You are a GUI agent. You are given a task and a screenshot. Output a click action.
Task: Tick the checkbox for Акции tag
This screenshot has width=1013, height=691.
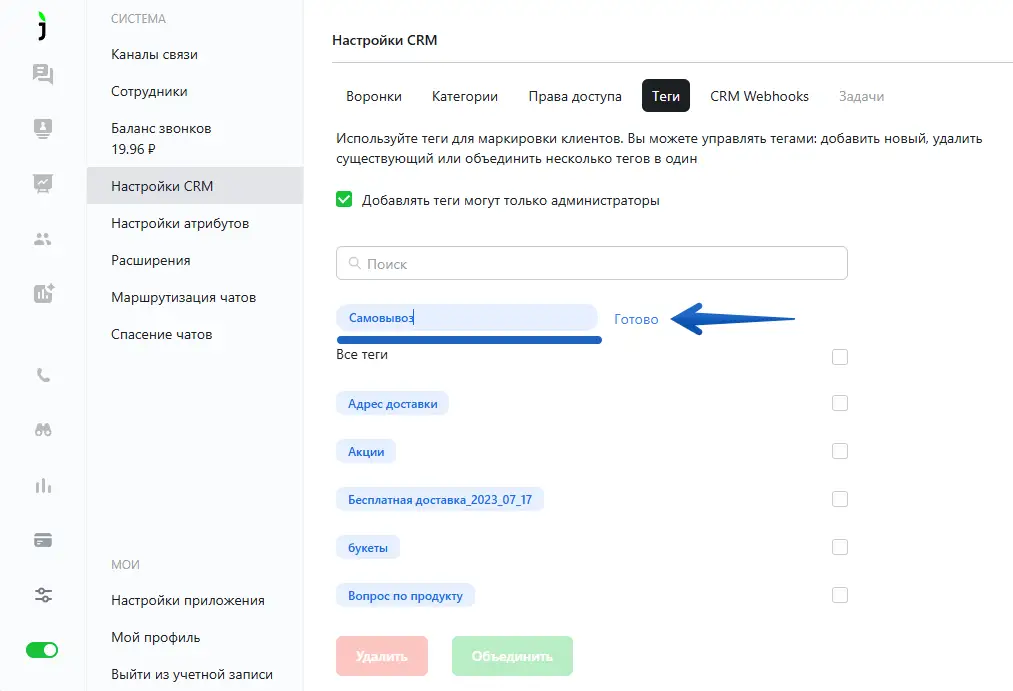(x=840, y=451)
